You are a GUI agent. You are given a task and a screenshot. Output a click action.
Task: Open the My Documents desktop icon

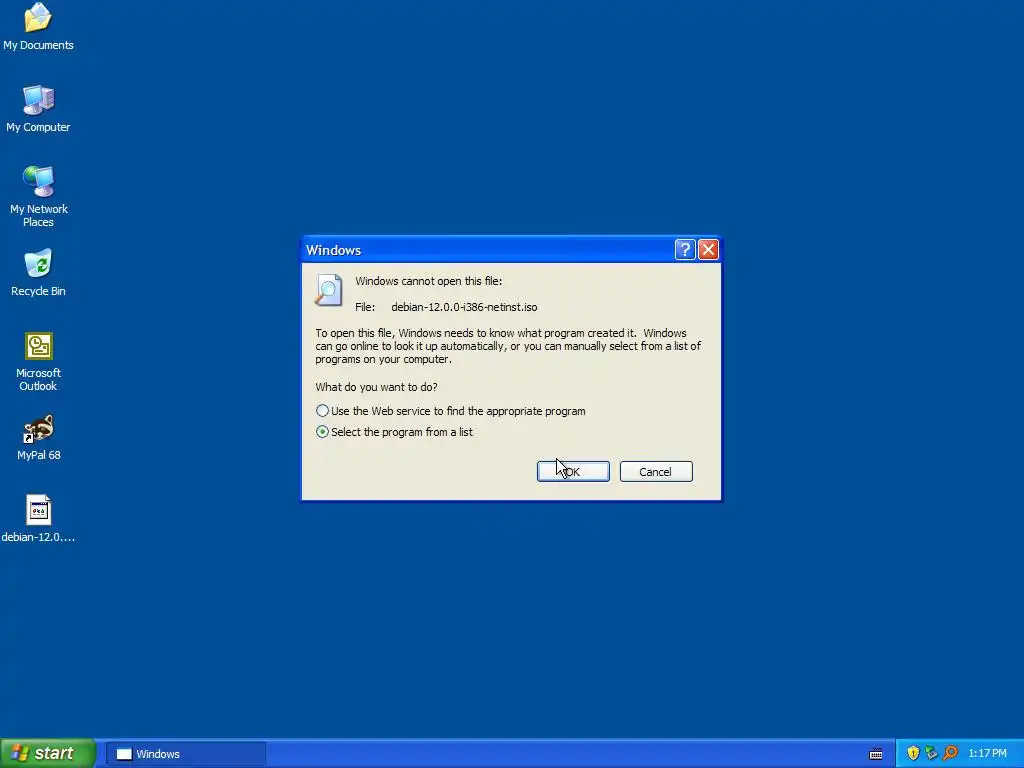pos(38,26)
